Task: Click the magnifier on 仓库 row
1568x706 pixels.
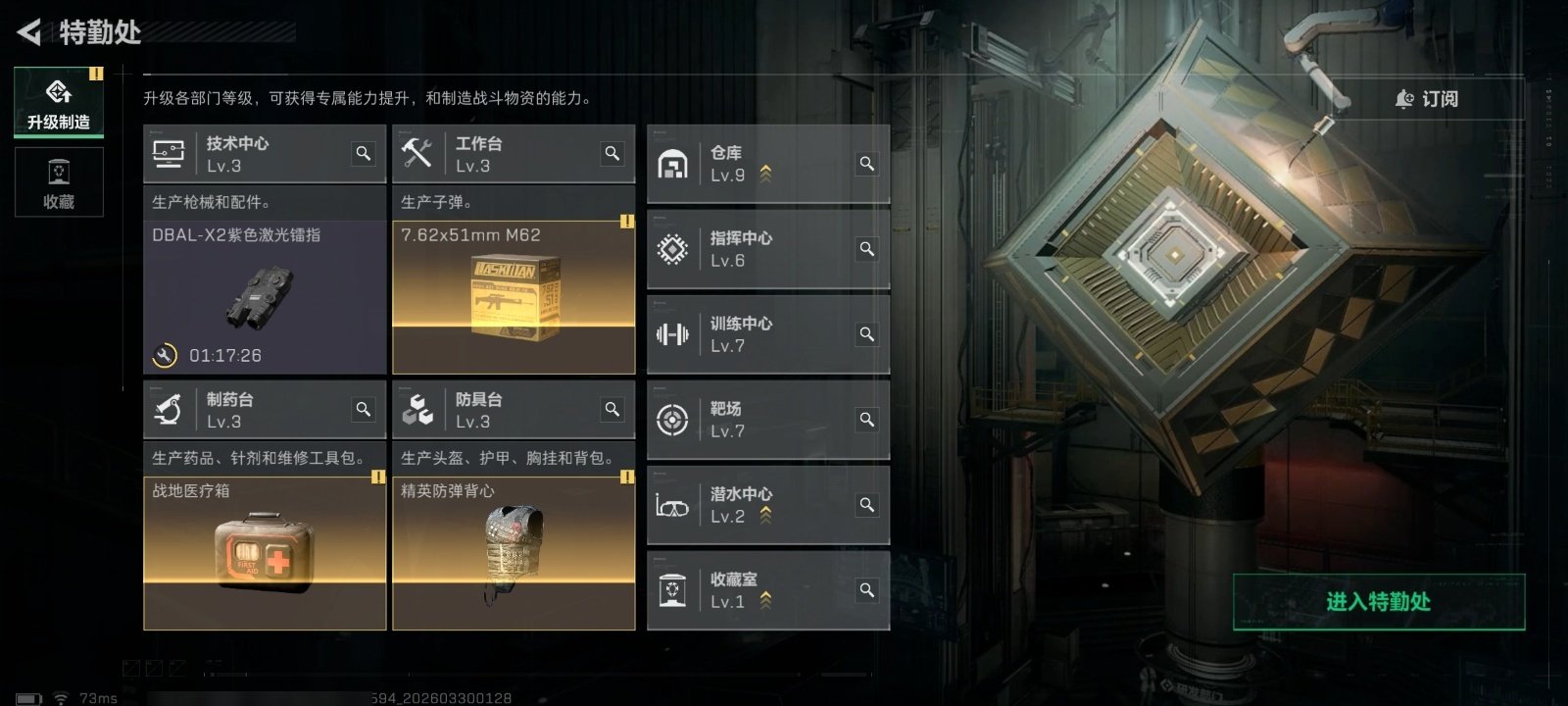Action: 866,164
